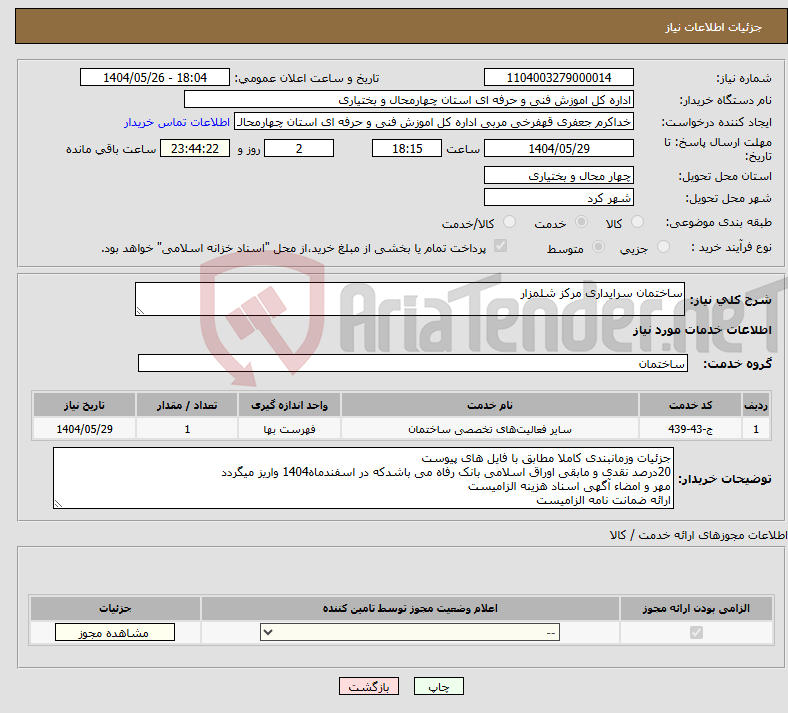This screenshot has height=713, width=788.
Task: Click the جزئیات اطلاعات نیاز page title
Action: (x=714, y=27)
